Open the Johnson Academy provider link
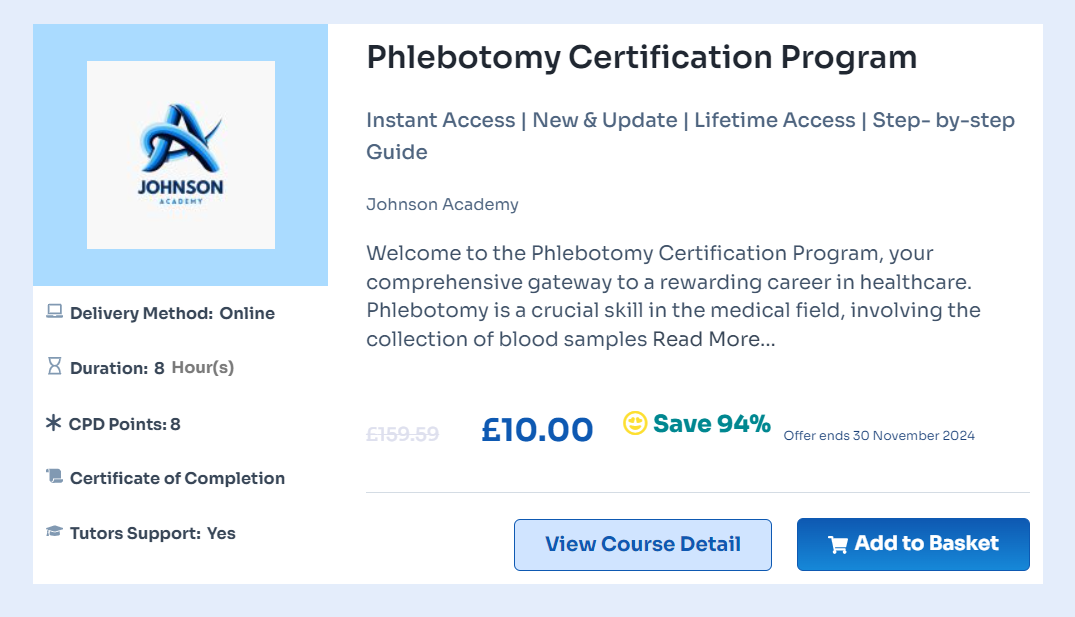This screenshot has width=1075, height=617. [x=442, y=204]
